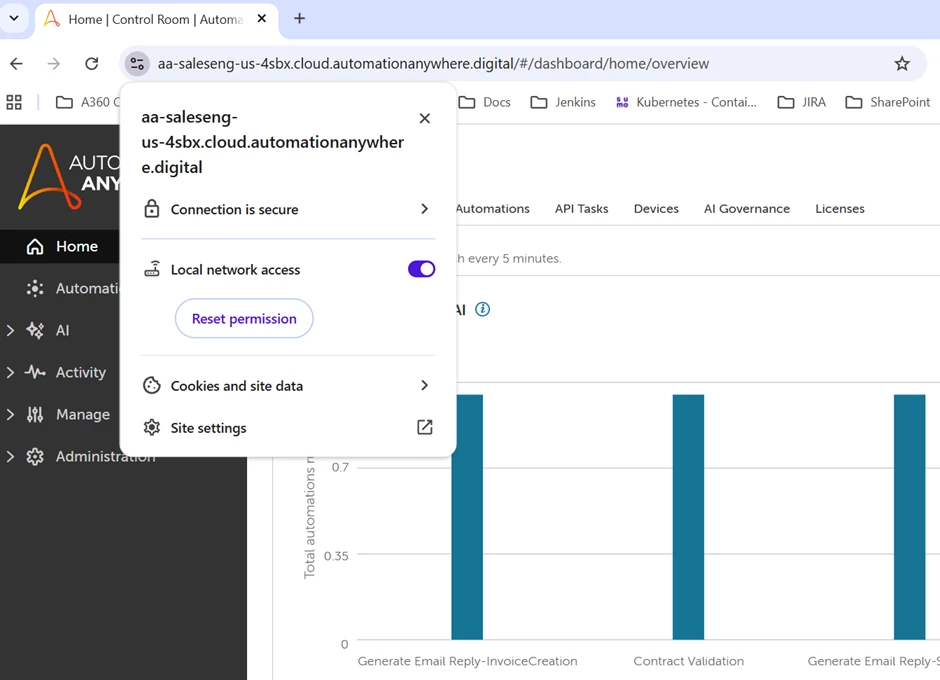Screen dimensions: 940x680
Task: Expand the Activity sidebar section
Action: pos(10,372)
